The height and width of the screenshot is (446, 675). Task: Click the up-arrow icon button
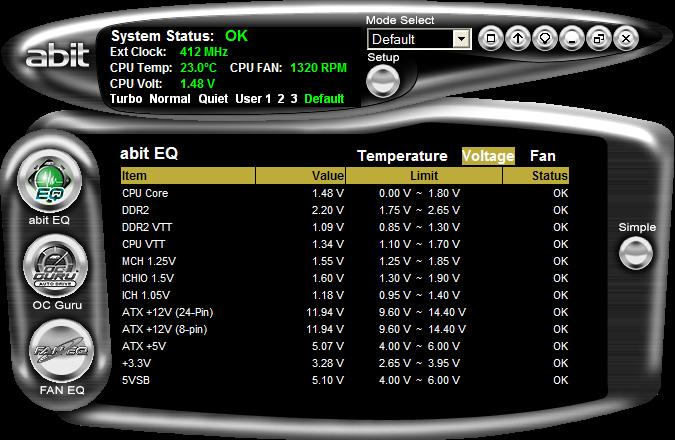pyautogui.click(x=518, y=39)
